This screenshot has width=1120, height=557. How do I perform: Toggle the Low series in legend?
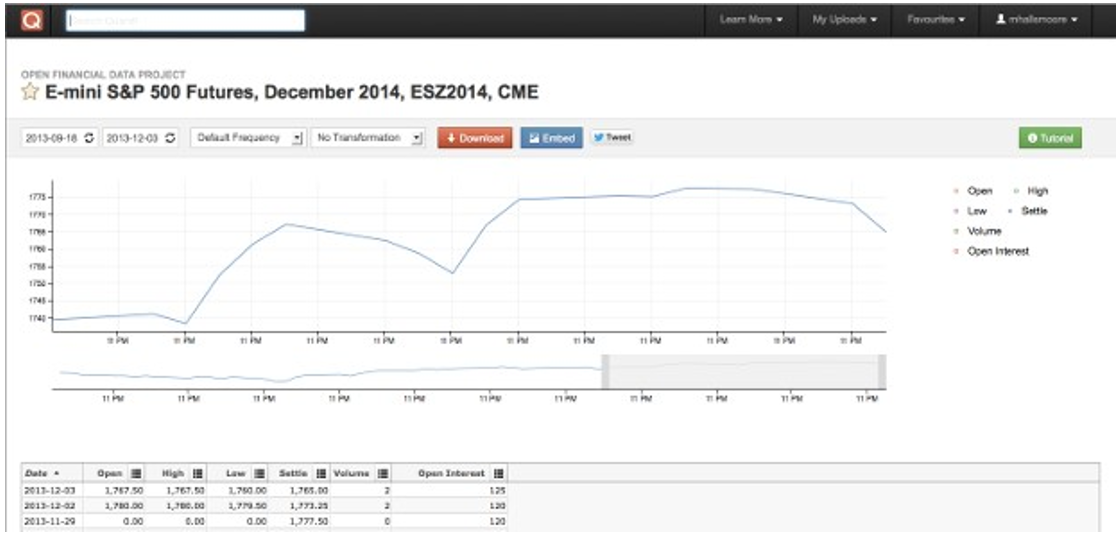(x=971, y=211)
